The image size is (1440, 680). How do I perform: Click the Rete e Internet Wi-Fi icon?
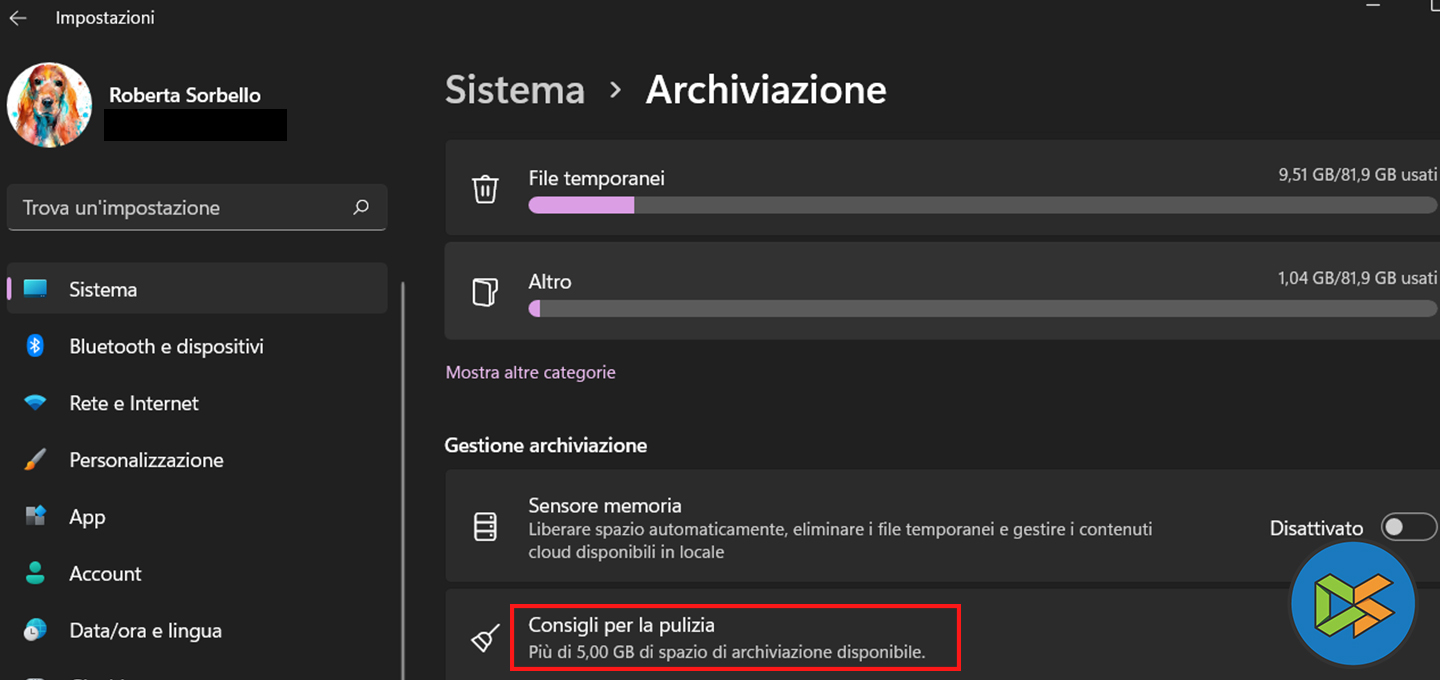(35, 403)
